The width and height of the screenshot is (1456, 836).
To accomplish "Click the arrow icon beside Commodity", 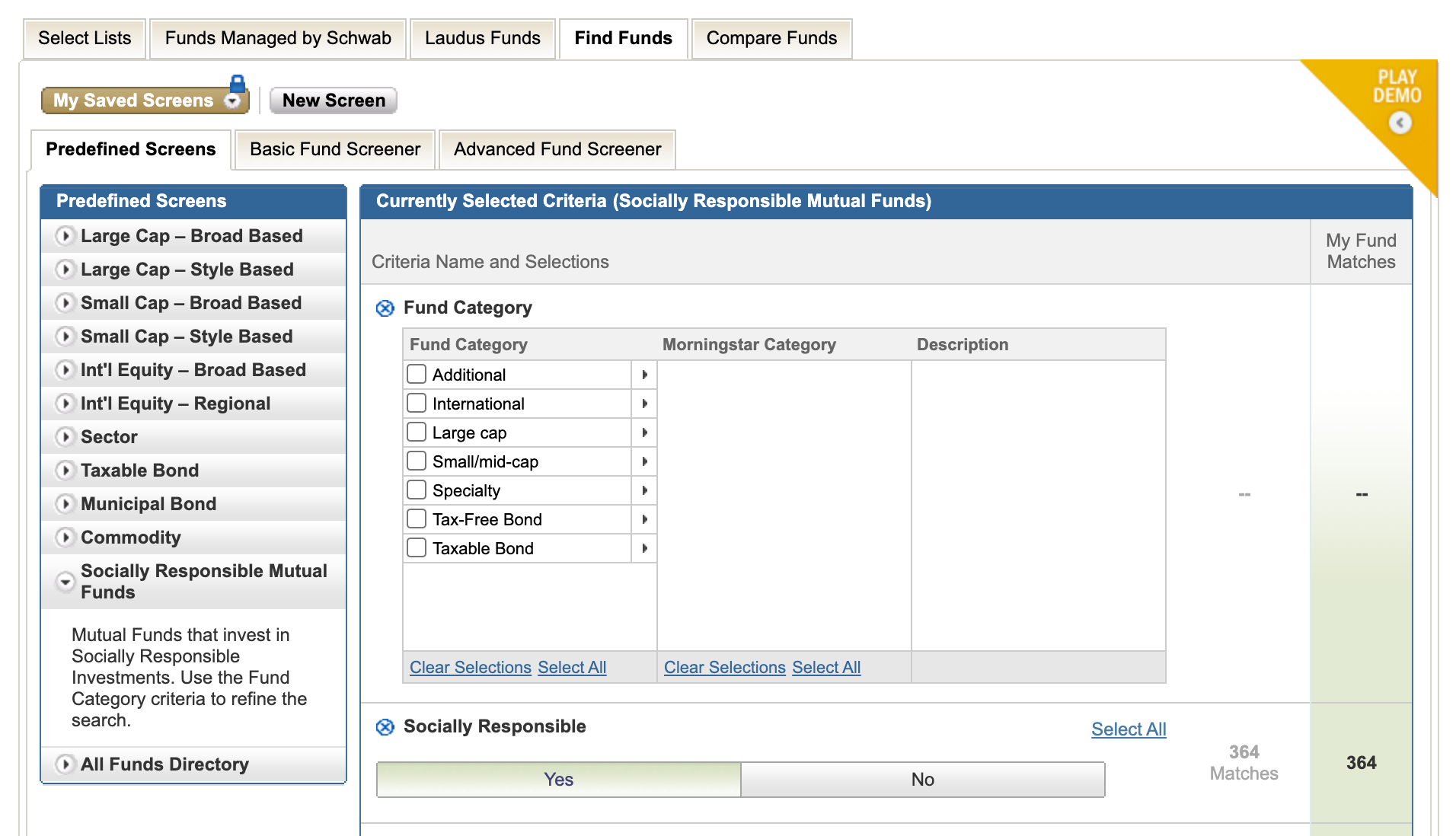I will (65, 538).
